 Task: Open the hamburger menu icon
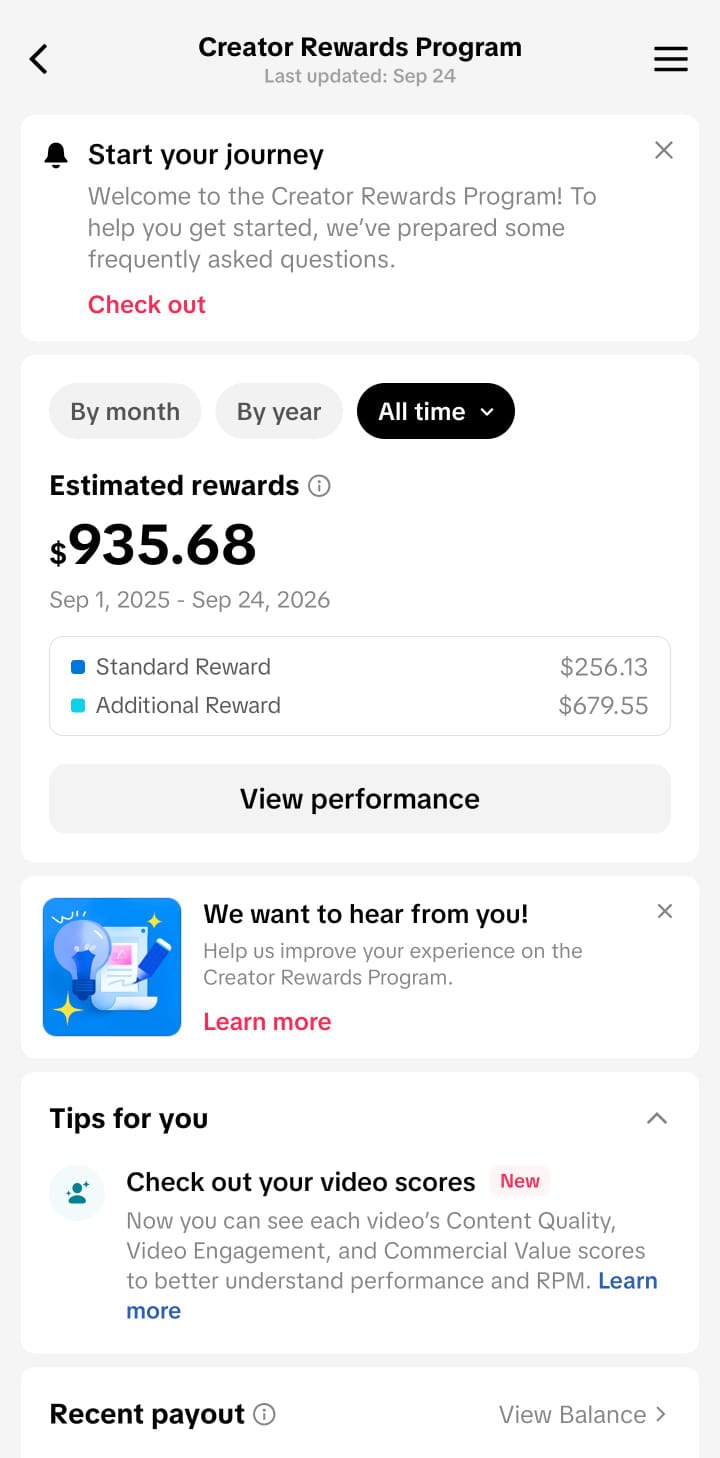pos(671,59)
